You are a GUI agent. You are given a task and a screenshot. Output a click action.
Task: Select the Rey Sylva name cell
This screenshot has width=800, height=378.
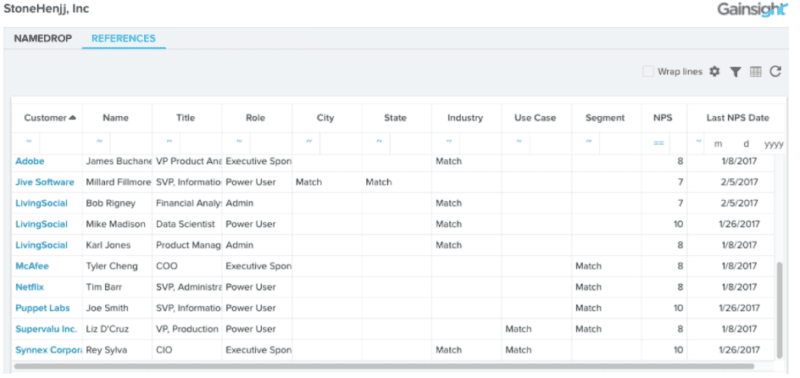click(x=117, y=350)
